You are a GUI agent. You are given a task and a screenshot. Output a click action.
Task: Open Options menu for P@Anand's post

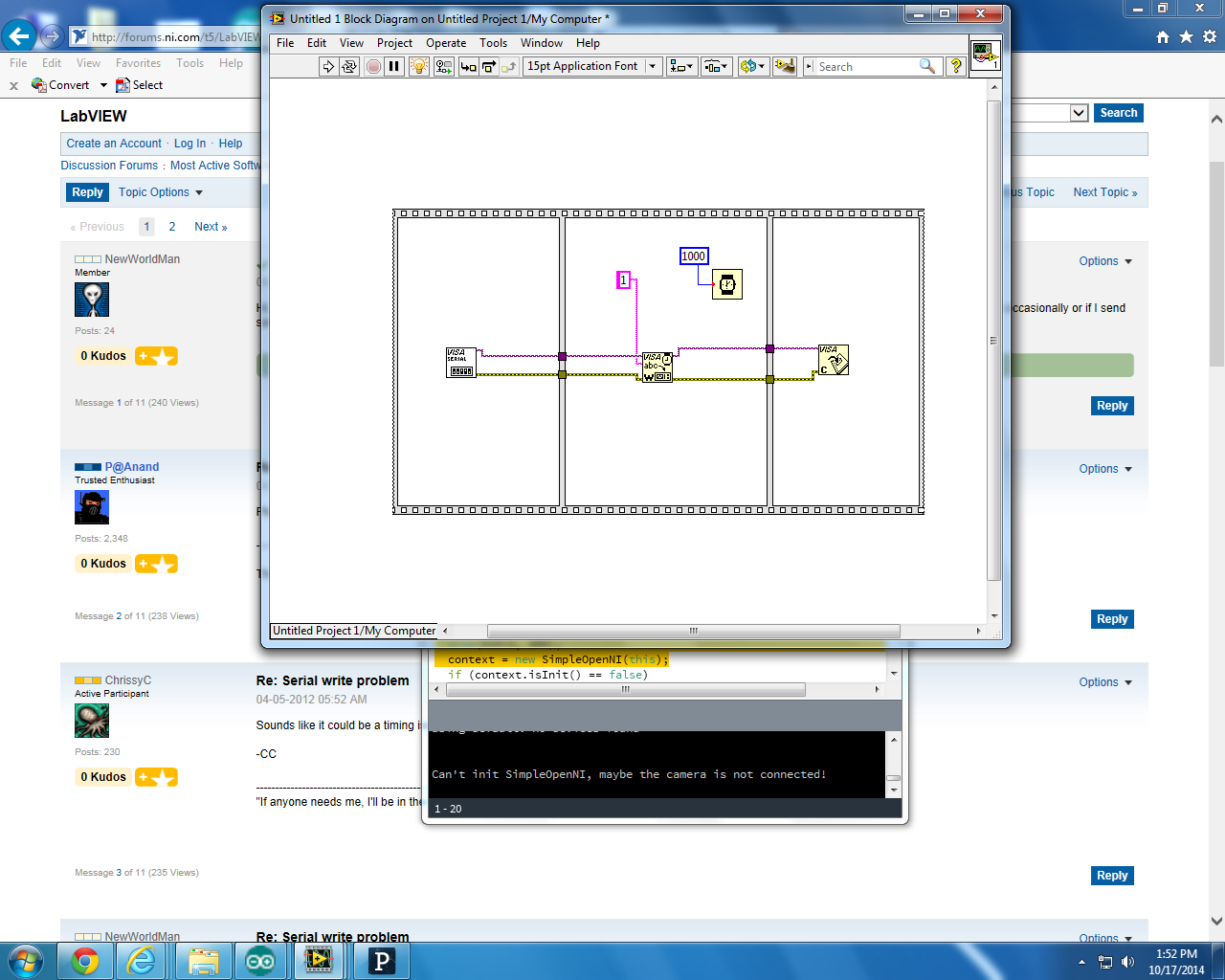point(1105,469)
